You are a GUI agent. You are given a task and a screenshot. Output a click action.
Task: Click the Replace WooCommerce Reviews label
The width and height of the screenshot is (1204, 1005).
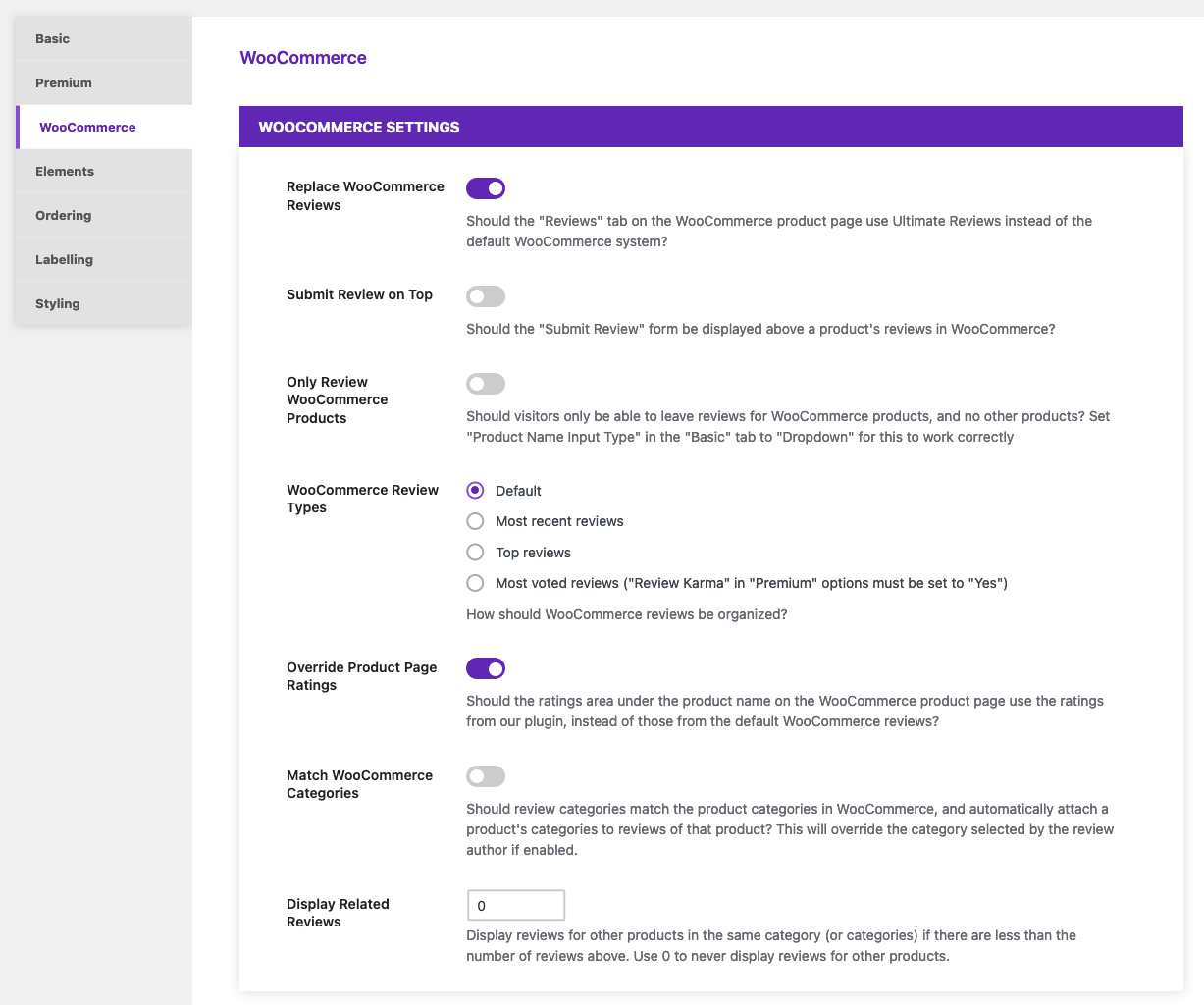click(365, 195)
